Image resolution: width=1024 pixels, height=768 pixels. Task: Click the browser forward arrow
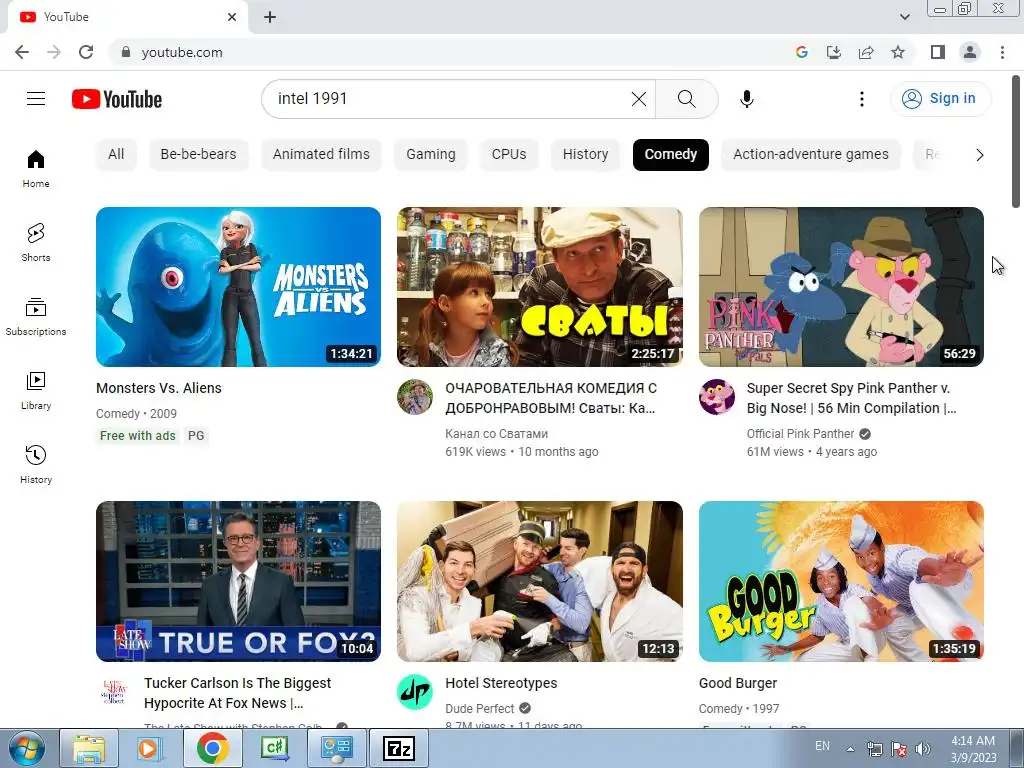[54, 52]
